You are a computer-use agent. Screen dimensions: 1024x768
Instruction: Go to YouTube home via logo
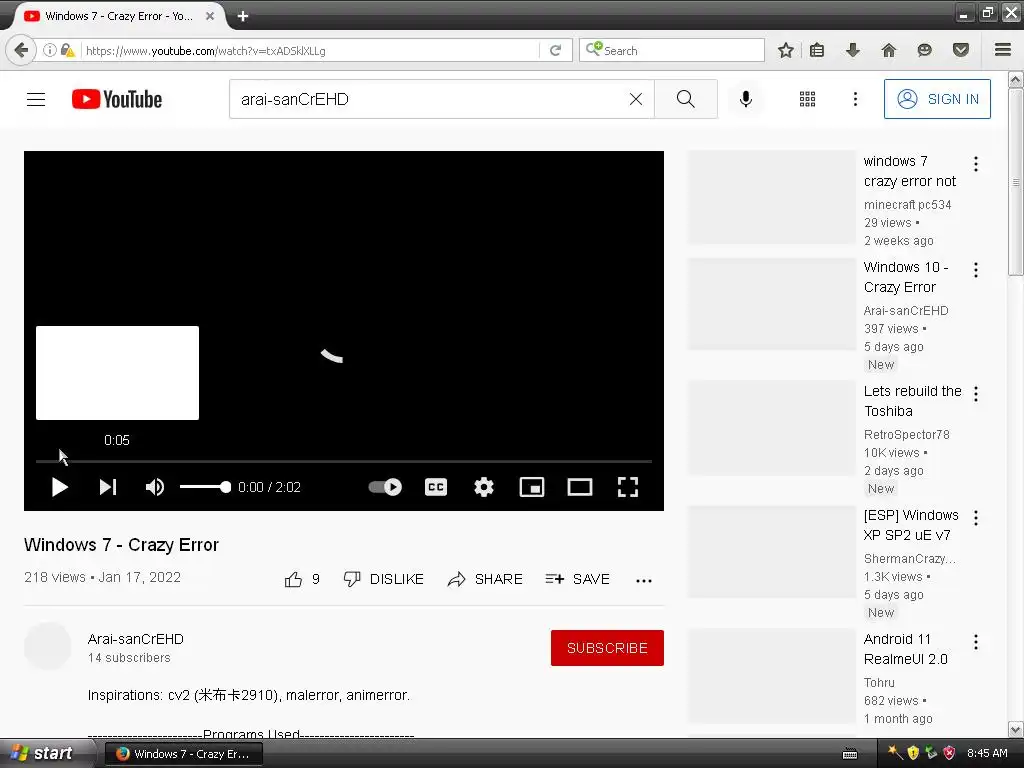point(117,99)
